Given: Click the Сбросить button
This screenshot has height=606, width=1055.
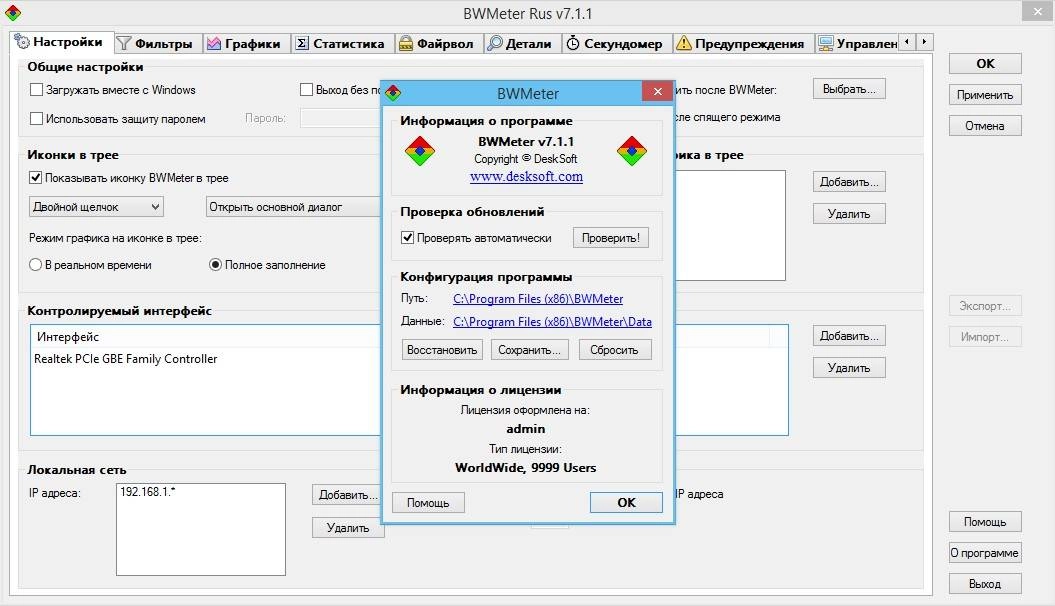Looking at the screenshot, I should (614, 350).
